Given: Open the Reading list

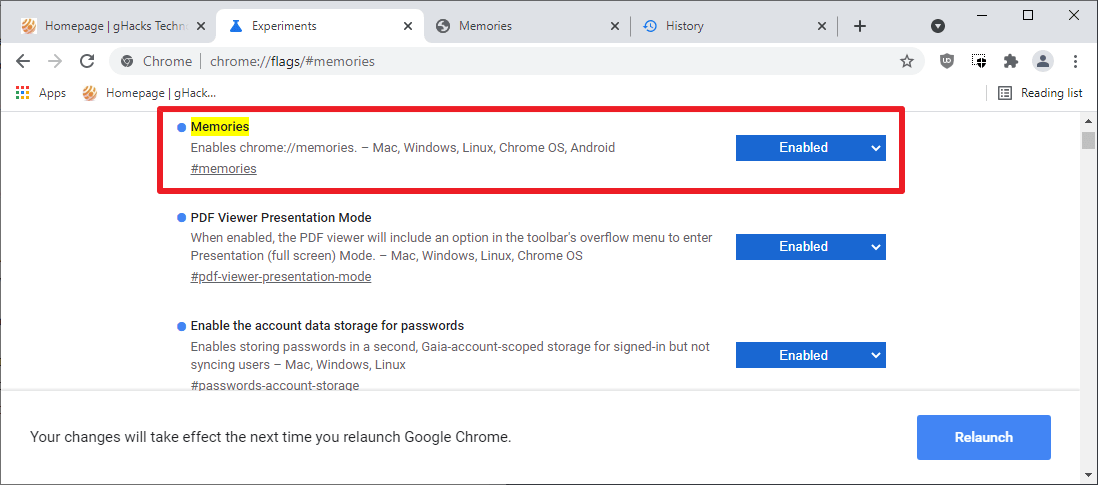Looking at the screenshot, I should pos(1040,93).
